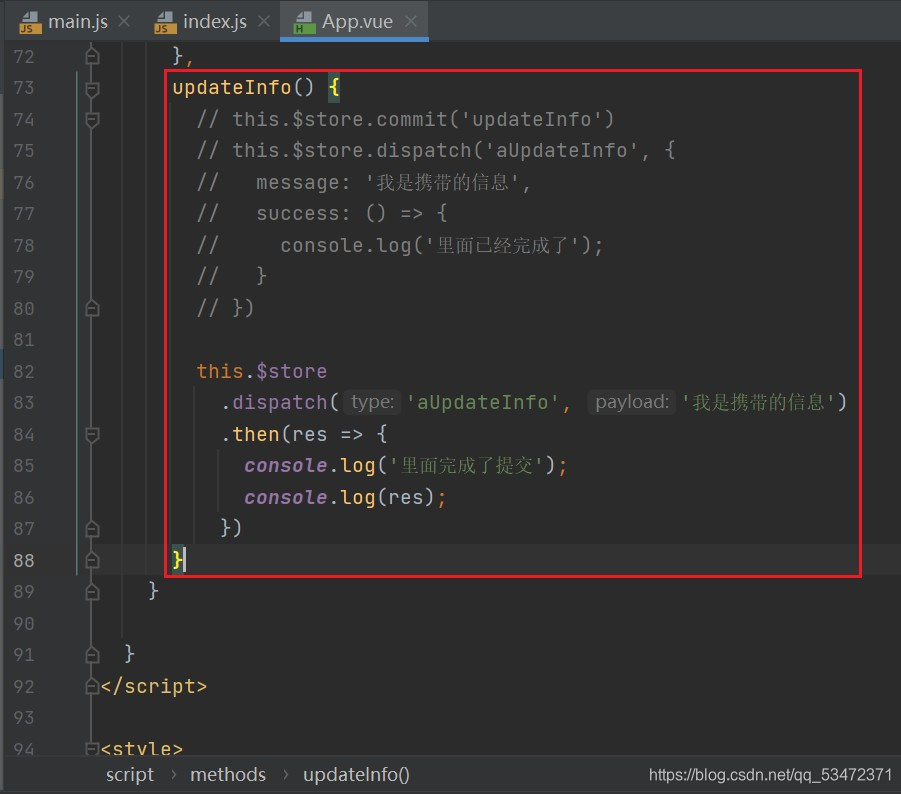
Task: Click the <style> tag on line 94
Action: (x=141, y=748)
